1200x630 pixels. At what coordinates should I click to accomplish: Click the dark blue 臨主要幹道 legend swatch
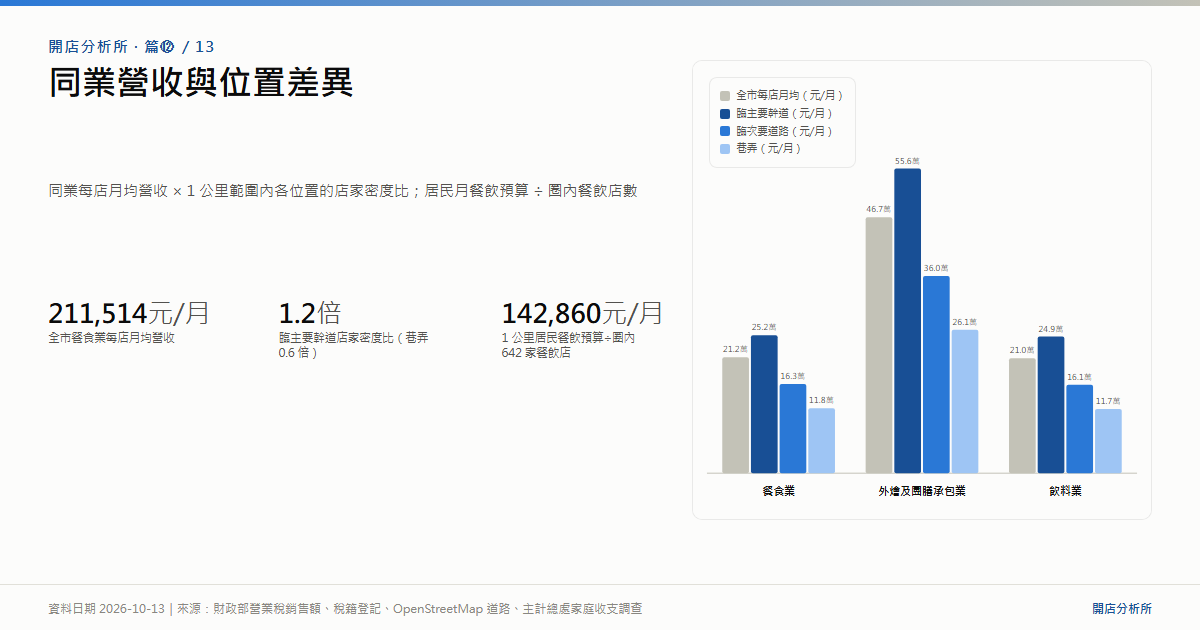[x=726, y=114]
